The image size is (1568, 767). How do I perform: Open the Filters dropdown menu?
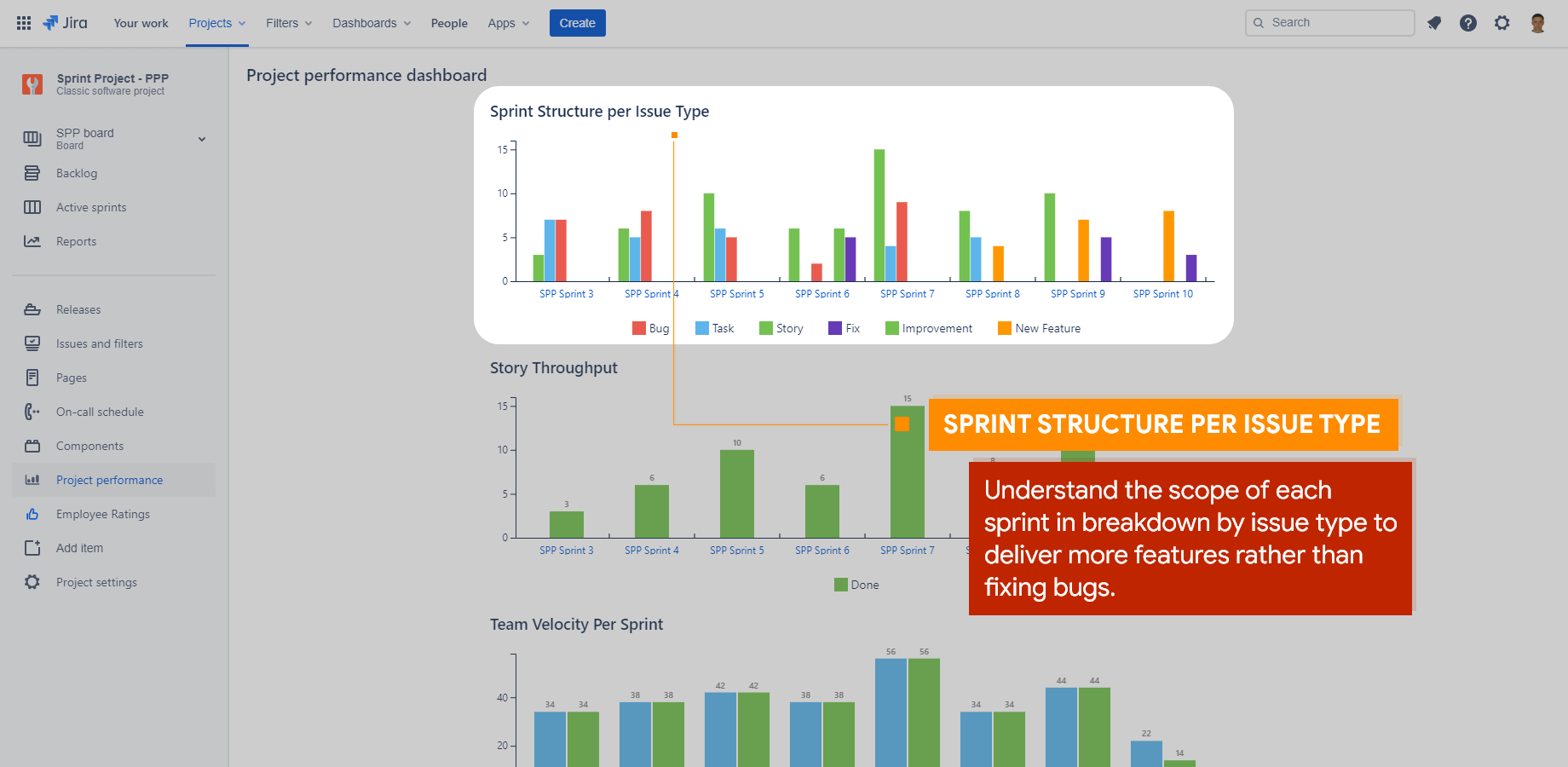pos(289,23)
